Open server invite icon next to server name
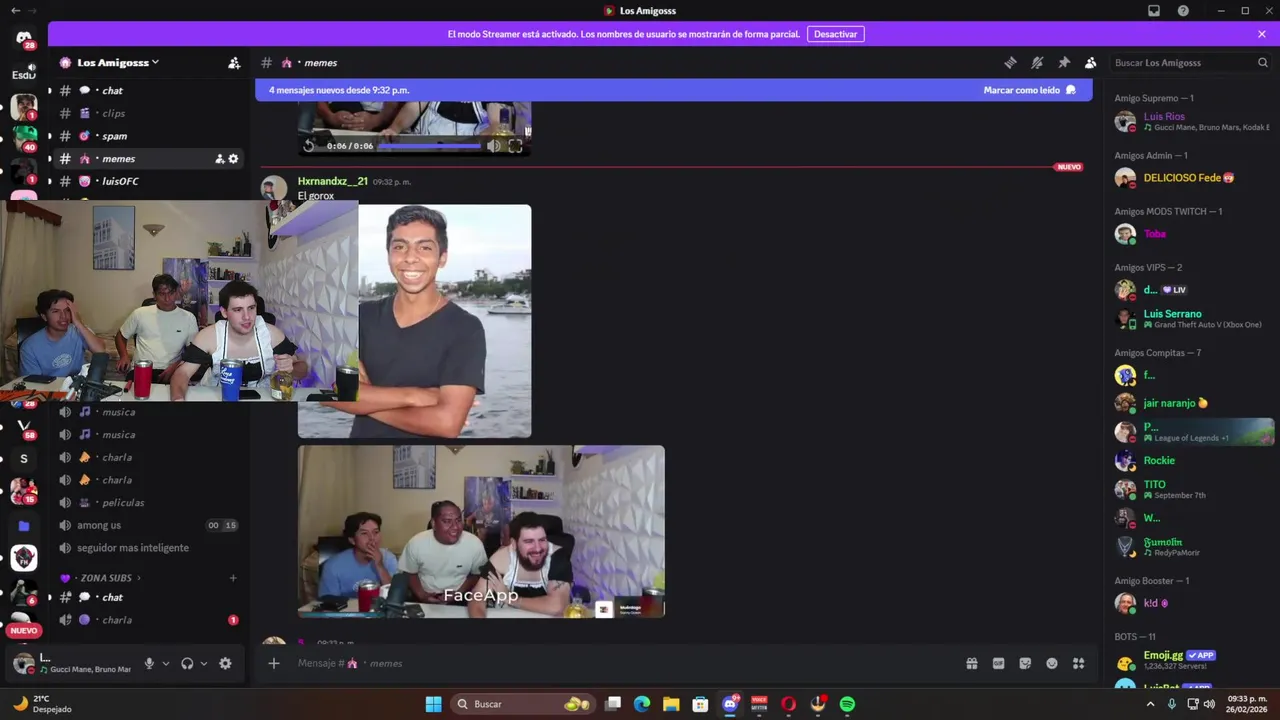The height and width of the screenshot is (720, 1280). tap(234, 62)
